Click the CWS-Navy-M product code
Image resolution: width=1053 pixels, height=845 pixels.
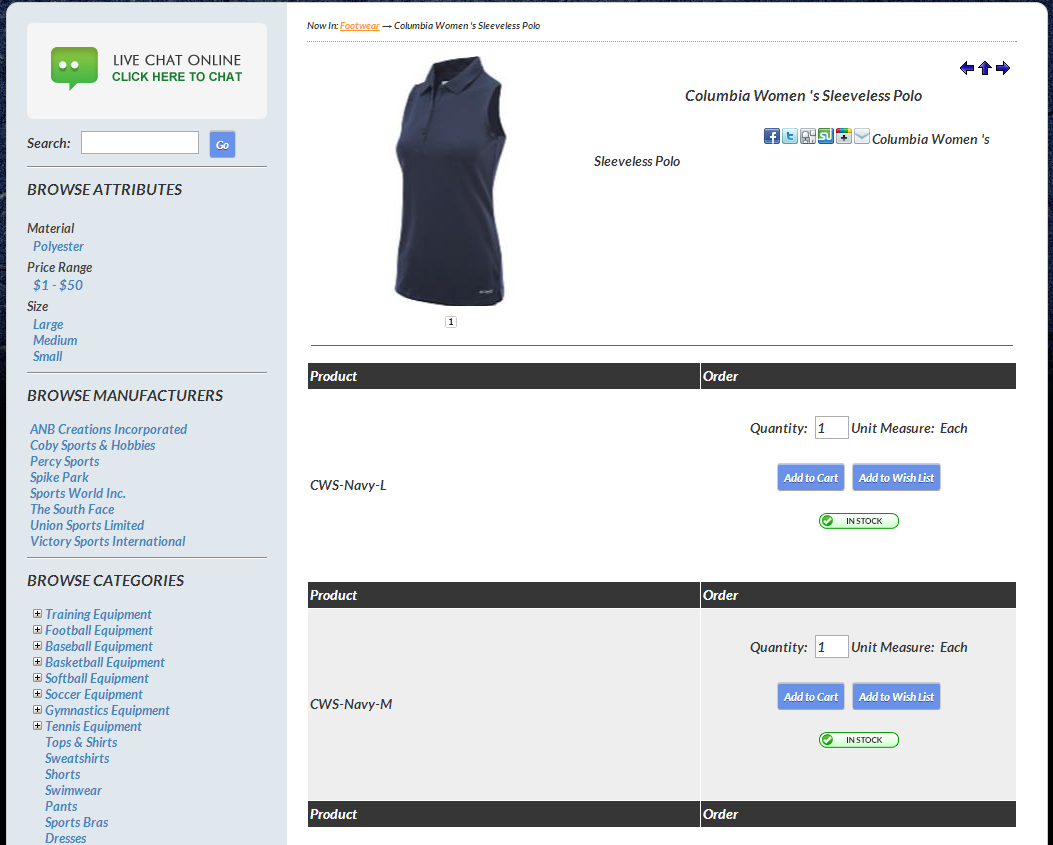(x=351, y=704)
